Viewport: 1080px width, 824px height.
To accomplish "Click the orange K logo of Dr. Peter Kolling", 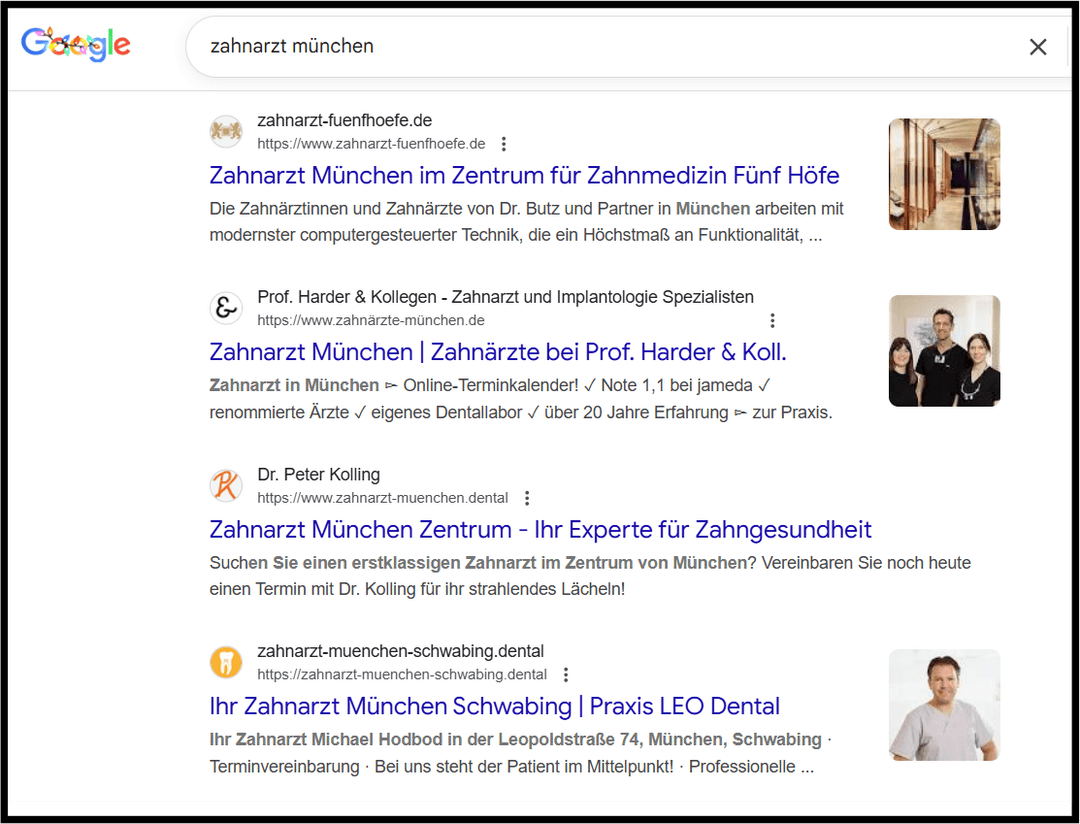I will pyautogui.click(x=226, y=485).
